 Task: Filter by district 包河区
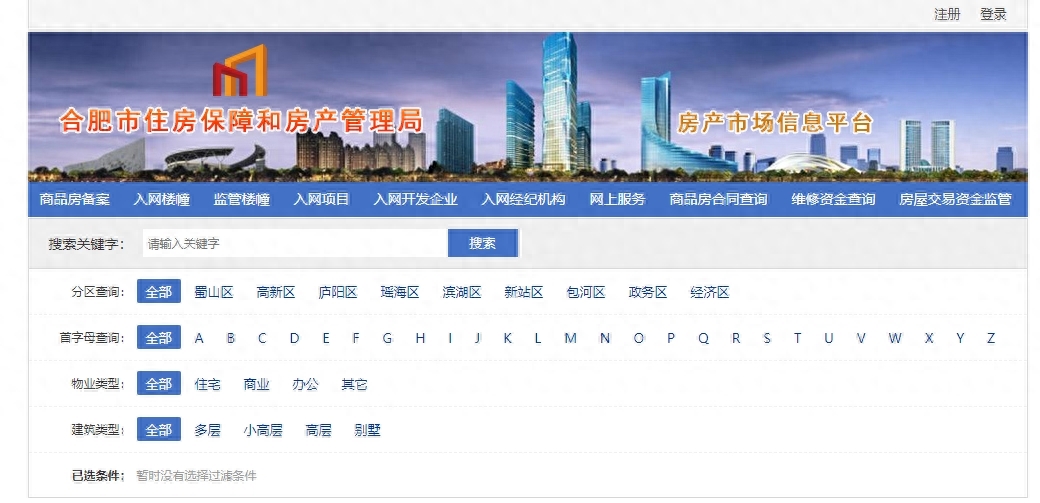(586, 292)
